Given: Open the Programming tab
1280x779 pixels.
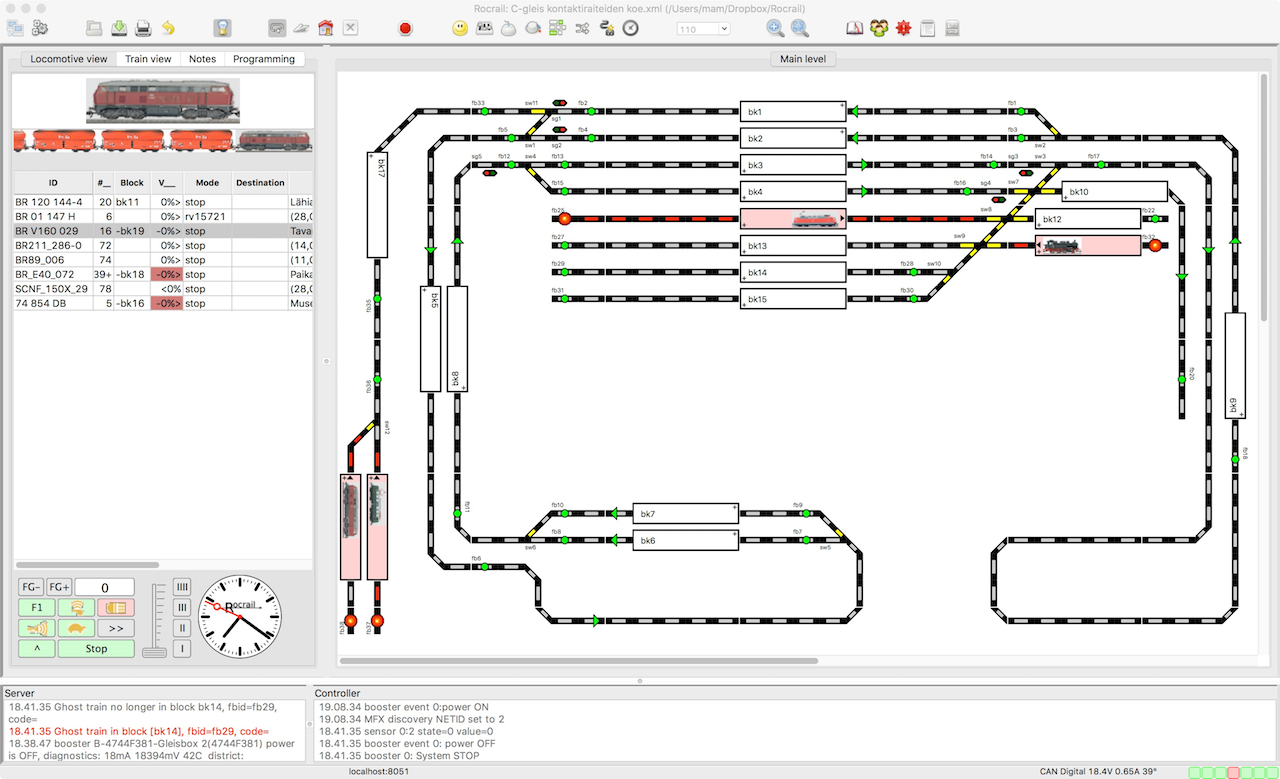Looking at the screenshot, I should pyautogui.click(x=264, y=59).
